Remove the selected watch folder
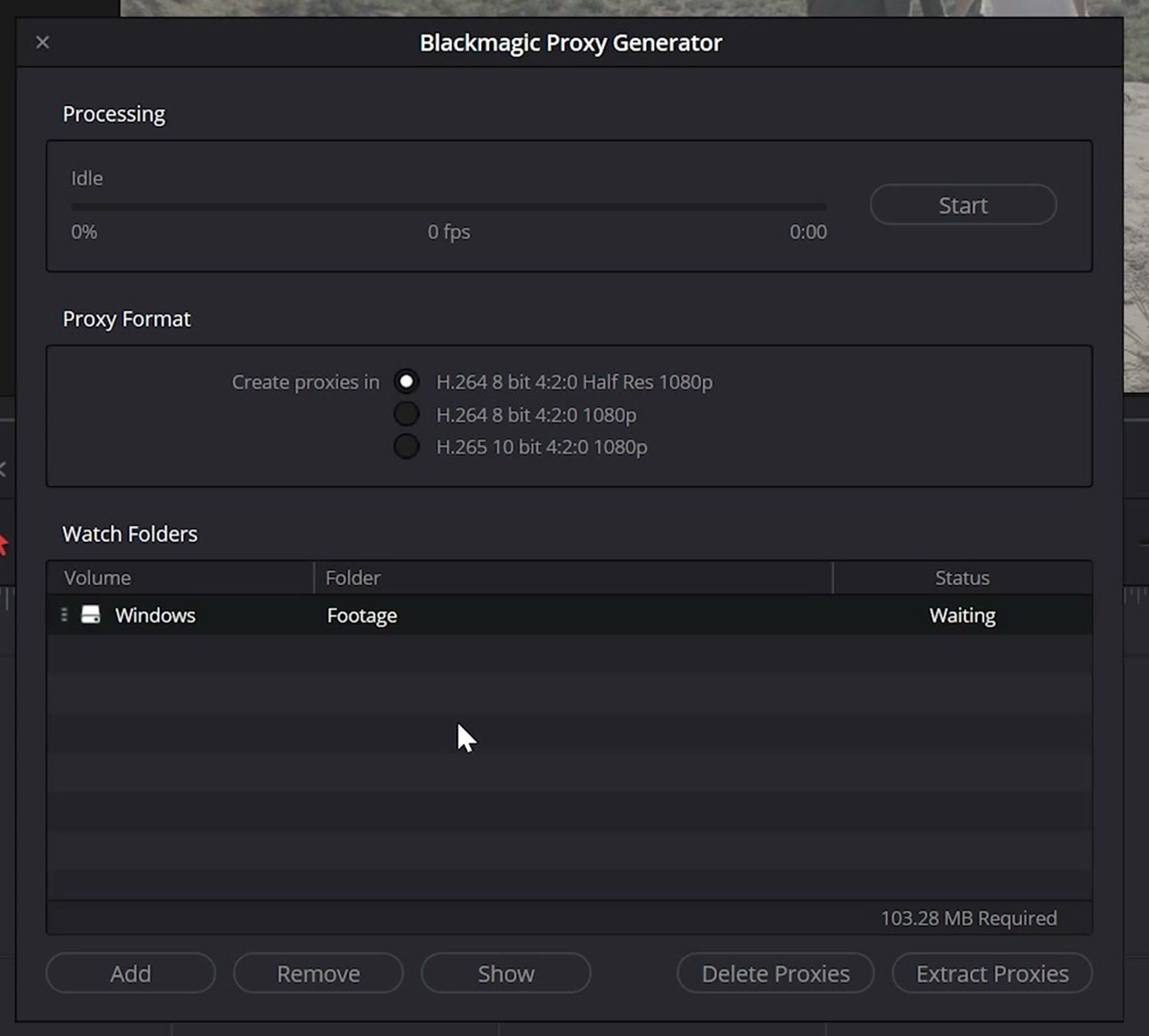 (x=318, y=974)
